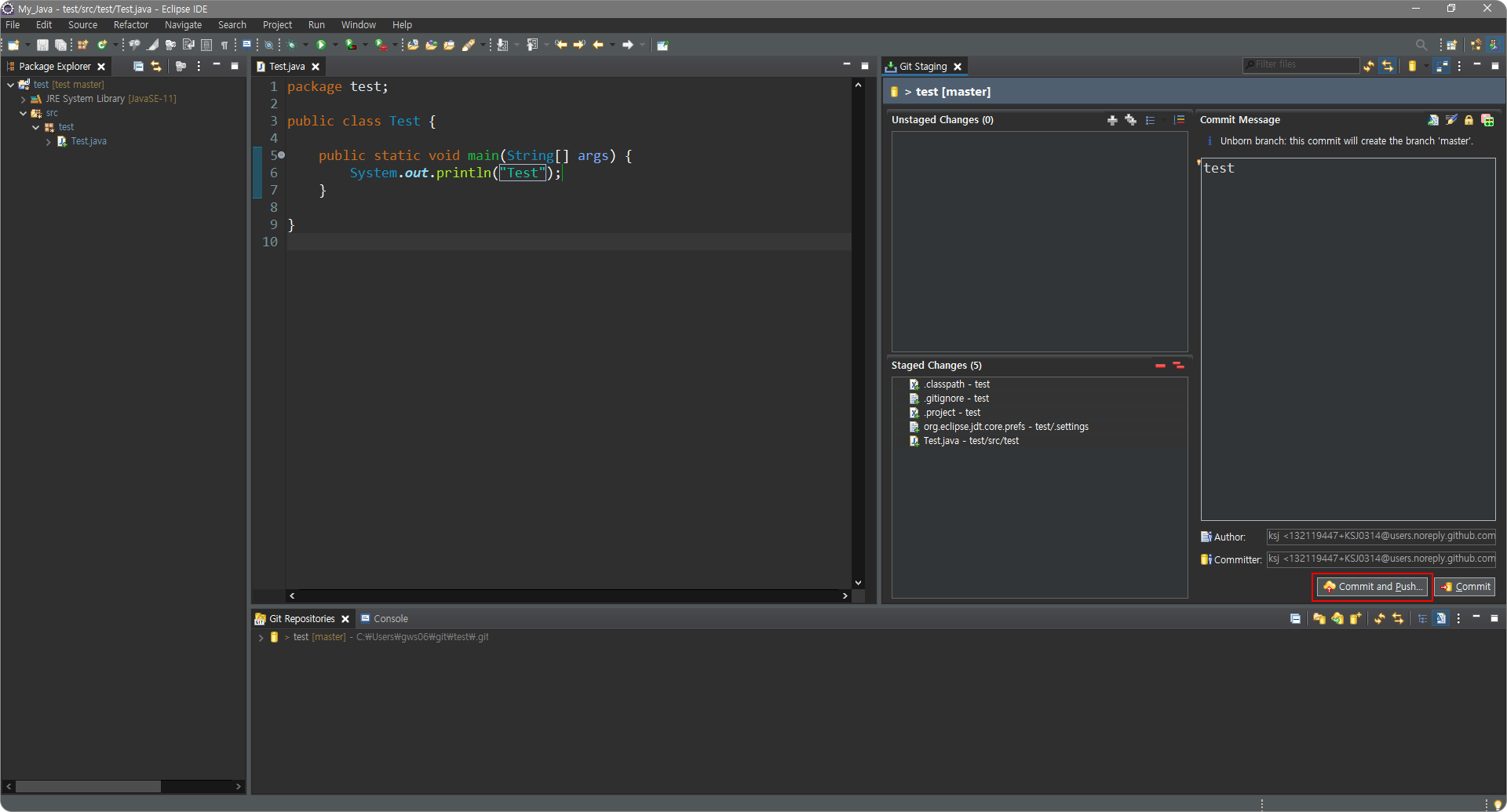1507x812 pixels.
Task: Expand the test repository in Git Repositories
Action: pos(261,638)
